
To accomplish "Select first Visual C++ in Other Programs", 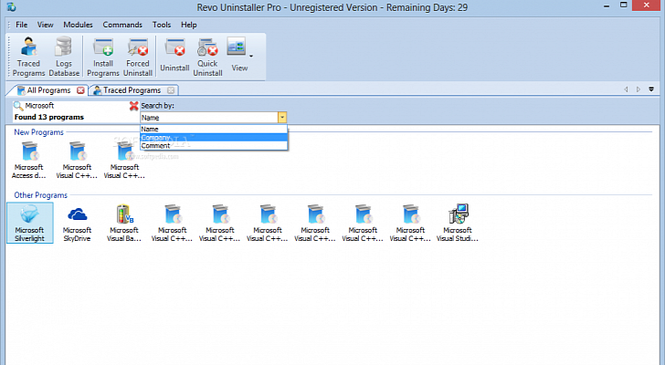I will (x=172, y=223).
